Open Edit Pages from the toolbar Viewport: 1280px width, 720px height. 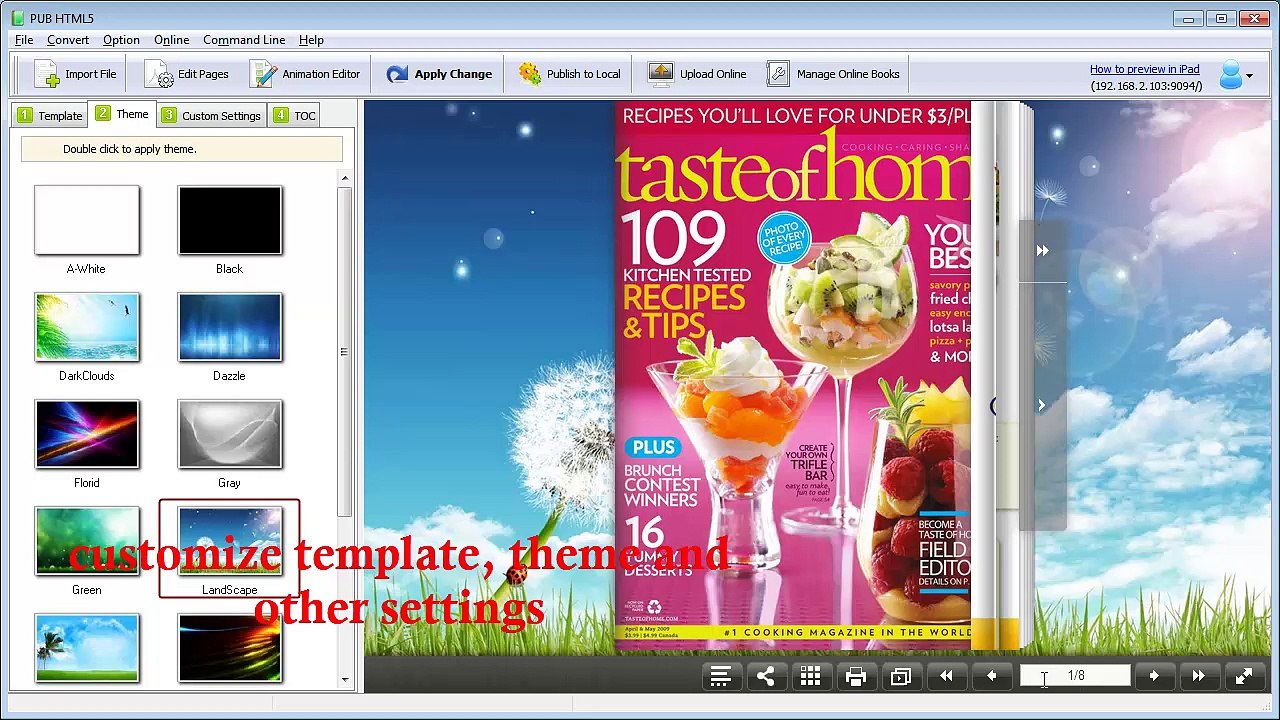tap(187, 74)
